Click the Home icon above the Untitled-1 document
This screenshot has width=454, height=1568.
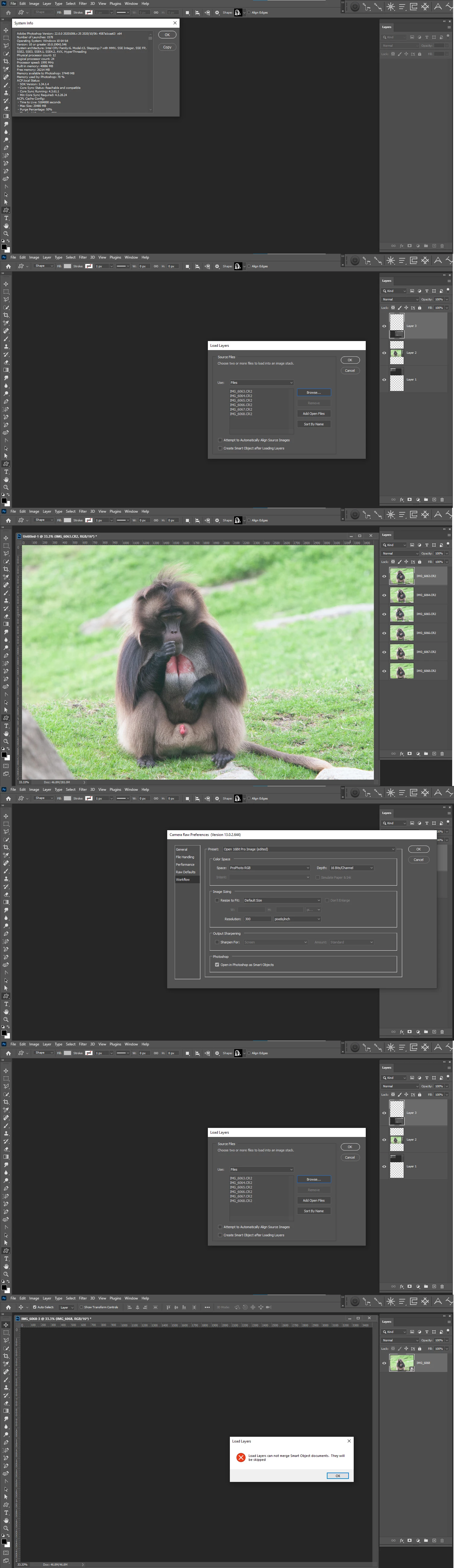(8, 520)
